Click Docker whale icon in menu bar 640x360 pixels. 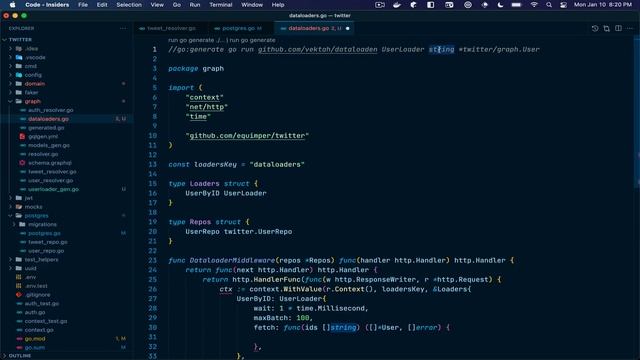[397, 5]
